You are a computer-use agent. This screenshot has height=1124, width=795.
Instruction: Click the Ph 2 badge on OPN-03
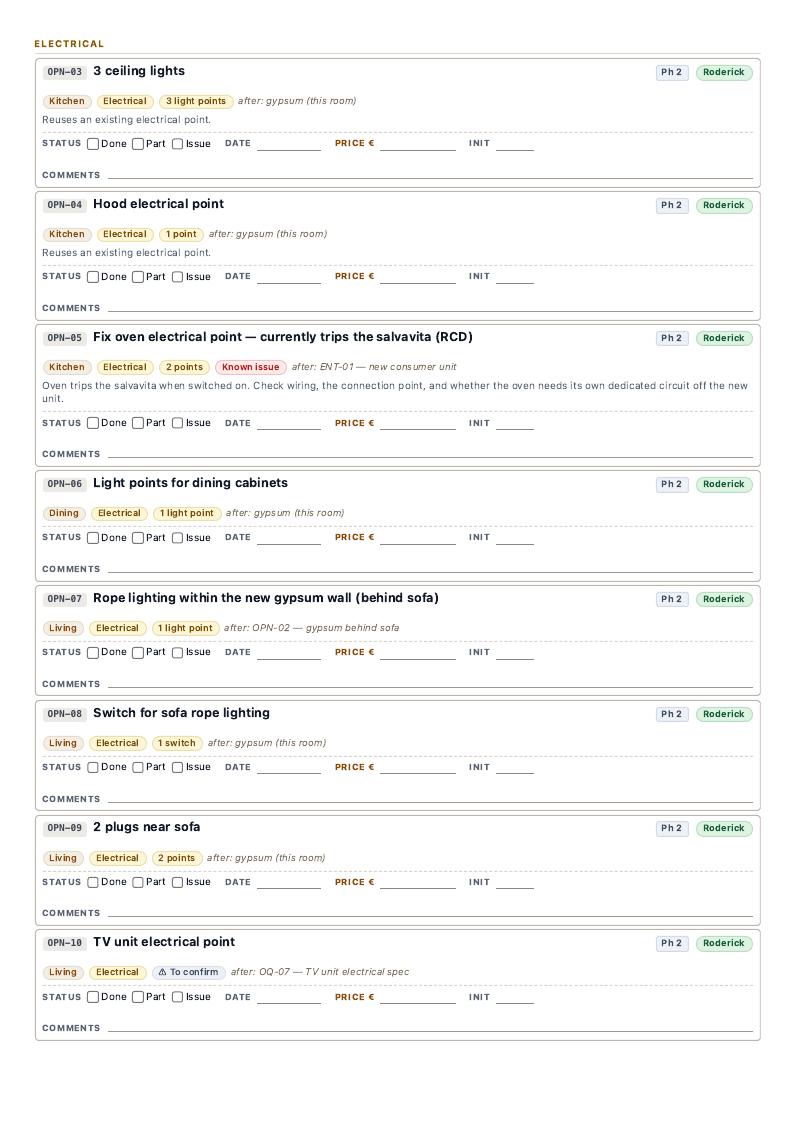pos(672,72)
